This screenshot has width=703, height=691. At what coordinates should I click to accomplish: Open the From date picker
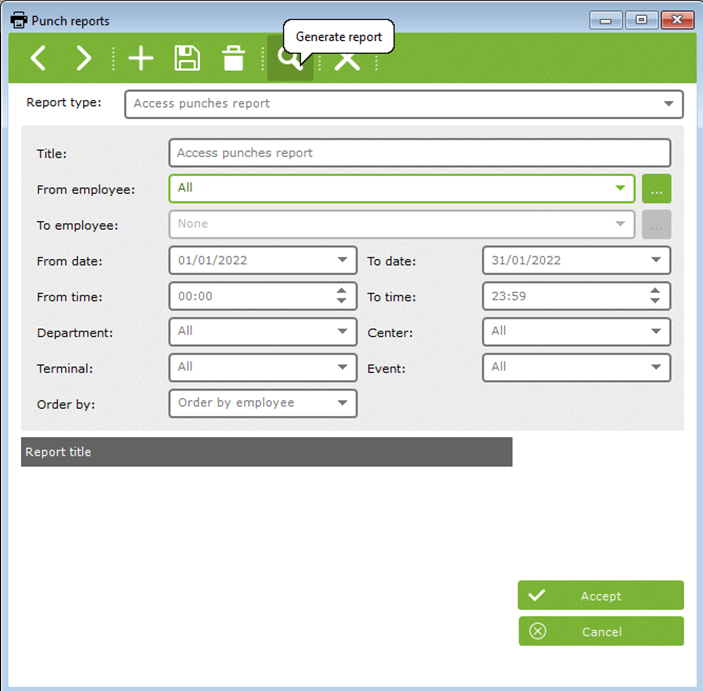tap(263, 260)
